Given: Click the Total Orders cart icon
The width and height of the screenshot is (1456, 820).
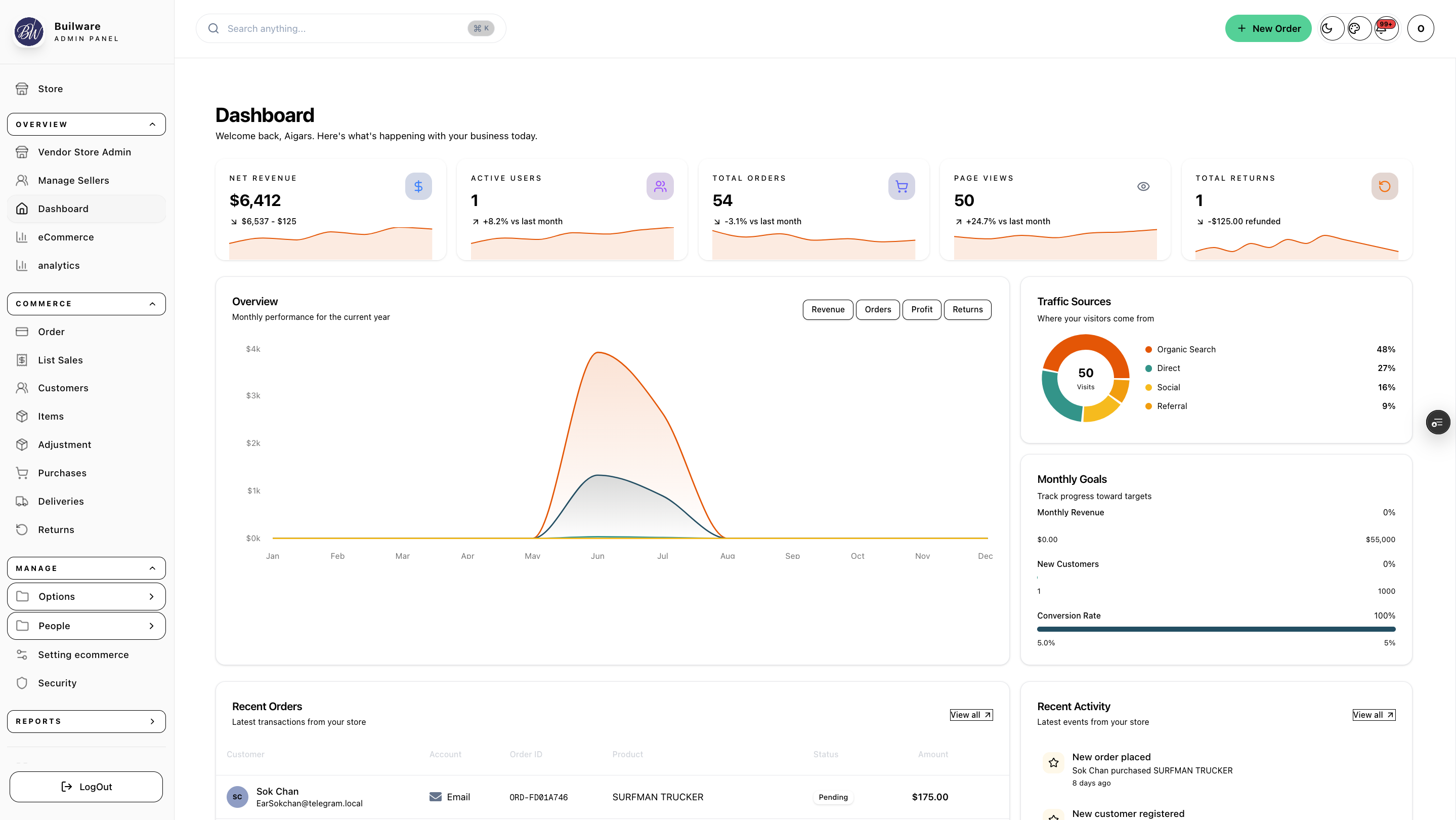Looking at the screenshot, I should 902,186.
